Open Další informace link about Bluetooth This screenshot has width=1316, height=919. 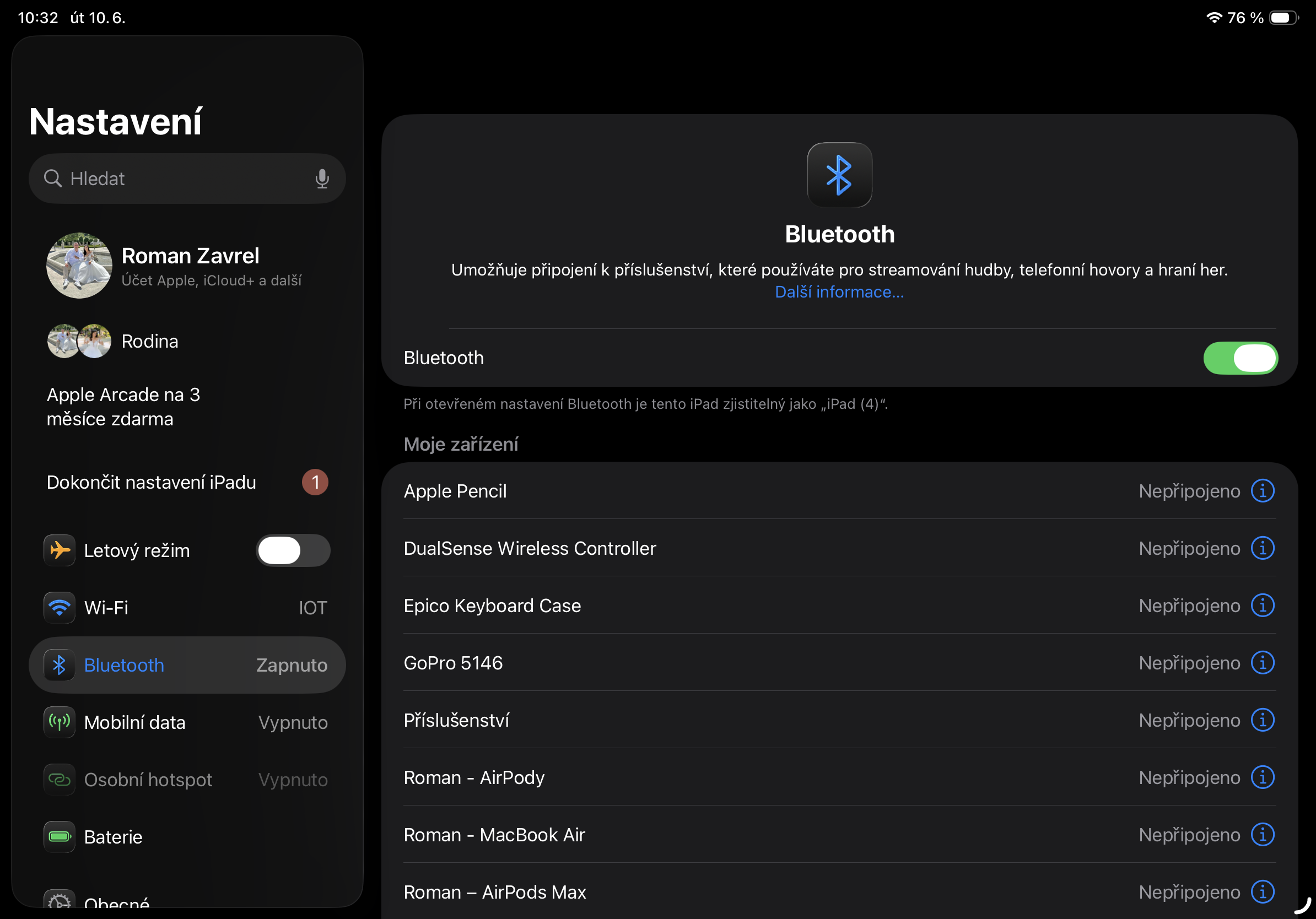pos(839,292)
